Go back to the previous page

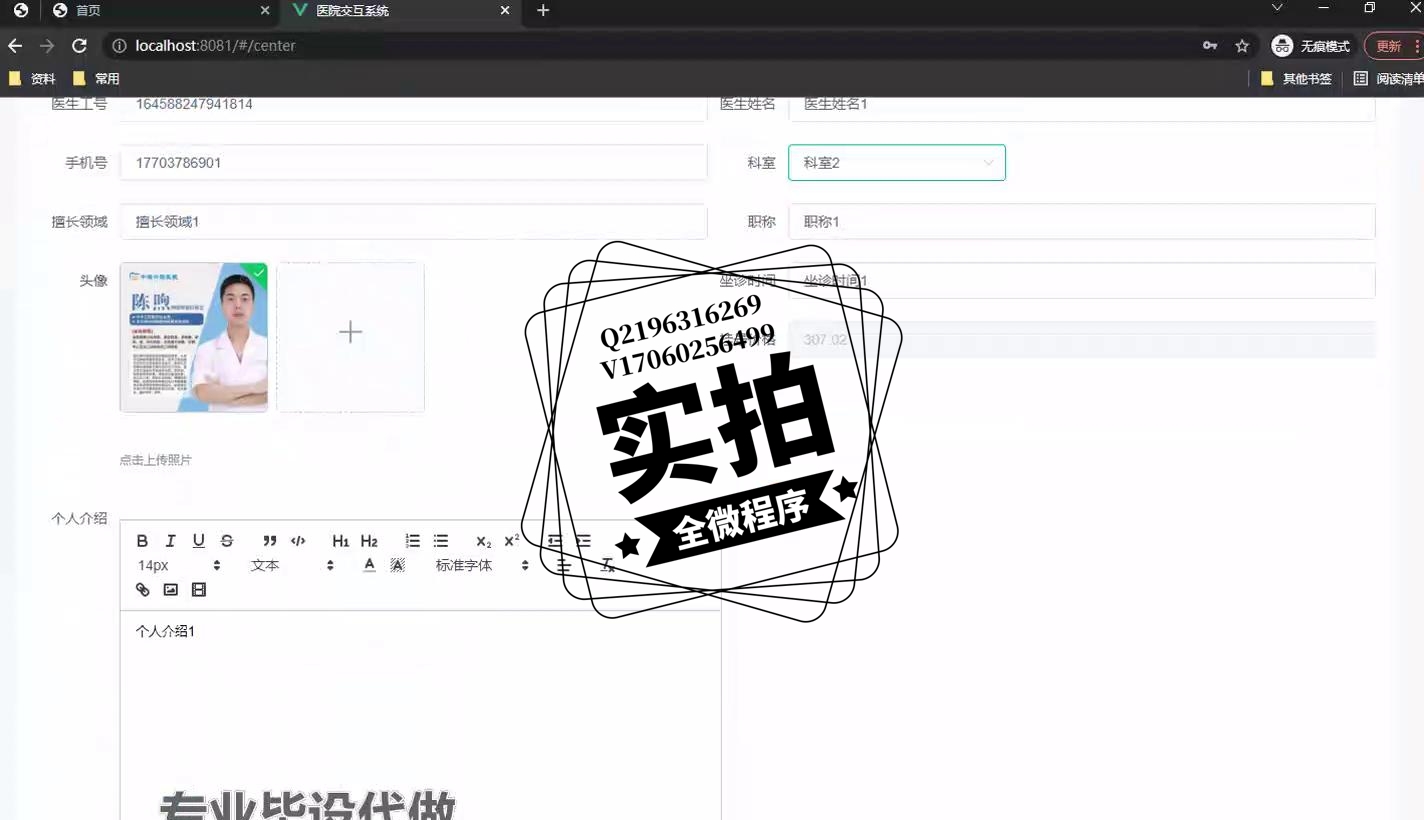point(15,46)
